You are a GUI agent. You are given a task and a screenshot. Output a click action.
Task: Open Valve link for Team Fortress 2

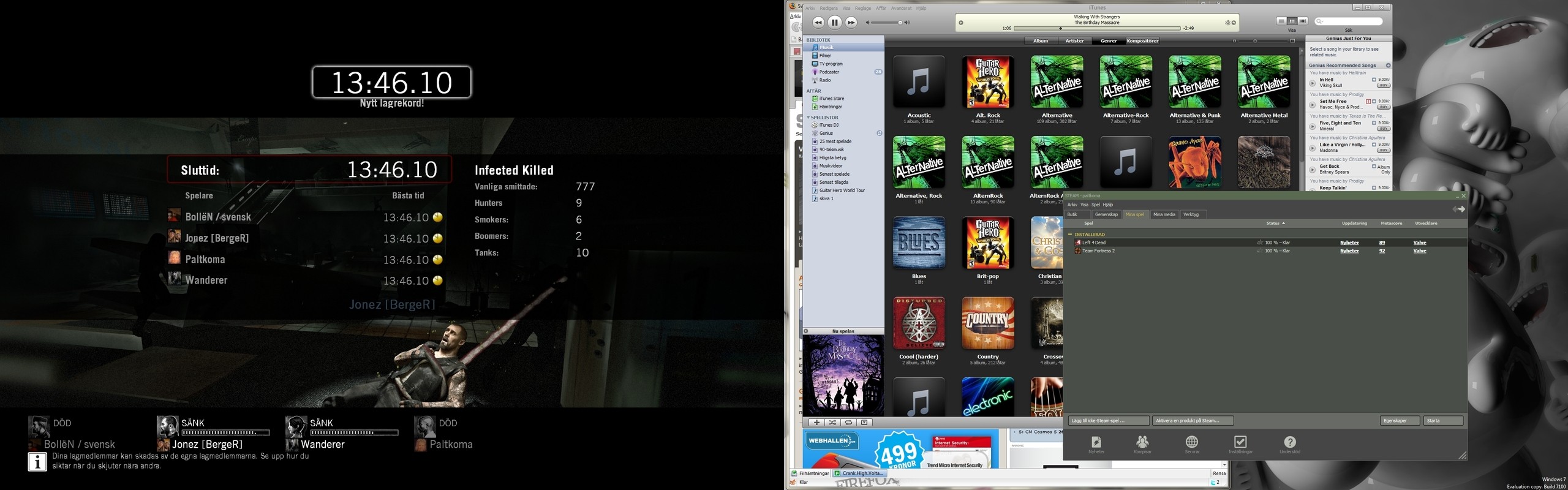pos(1420,251)
